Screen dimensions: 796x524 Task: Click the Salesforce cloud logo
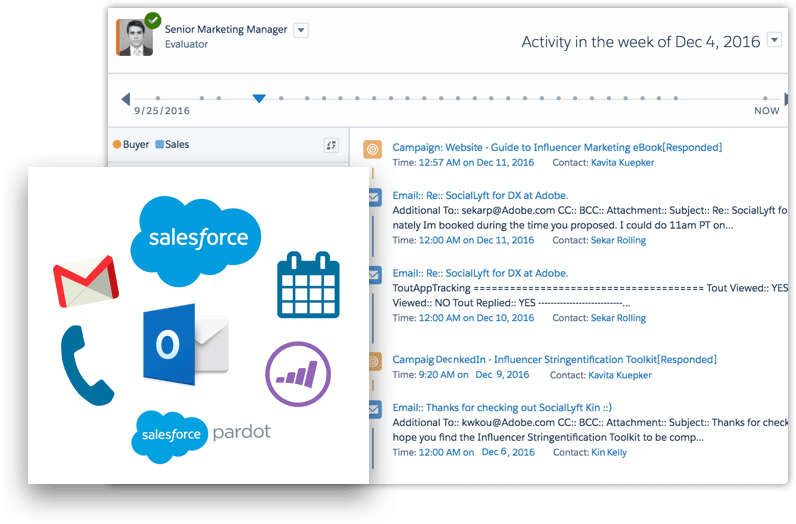[195, 241]
